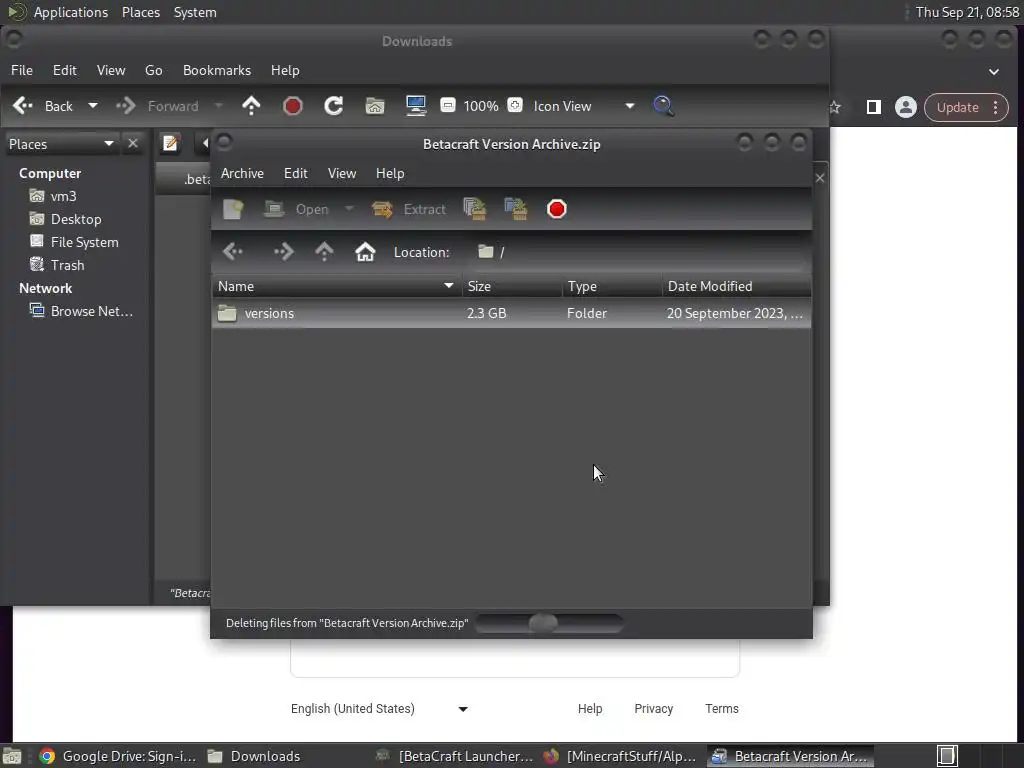Open the Archive menu
Screen dimensions: 1024x768
tap(242, 173)
